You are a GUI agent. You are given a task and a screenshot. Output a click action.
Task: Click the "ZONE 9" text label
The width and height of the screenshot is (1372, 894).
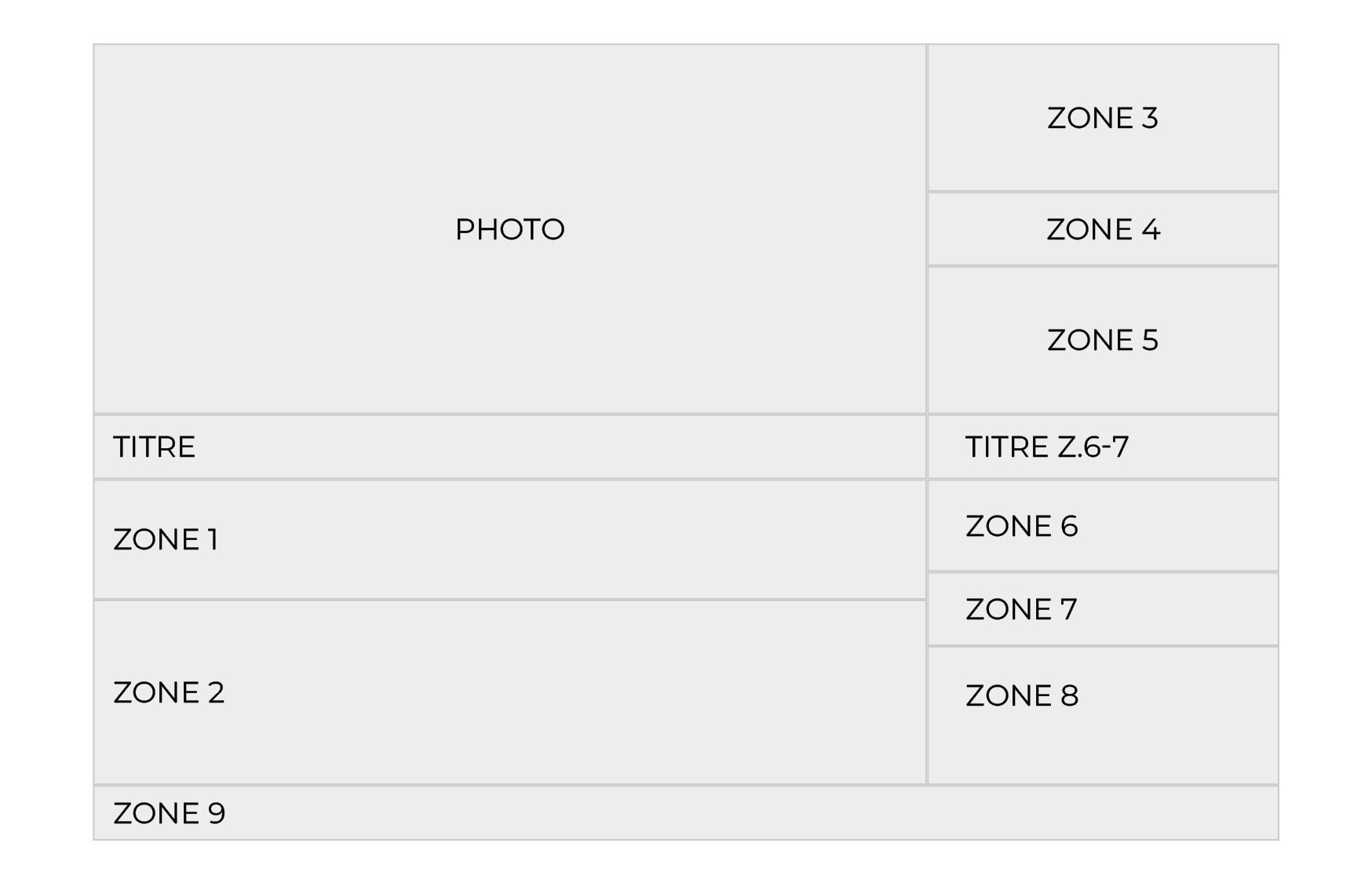click(x=169, y=813)
